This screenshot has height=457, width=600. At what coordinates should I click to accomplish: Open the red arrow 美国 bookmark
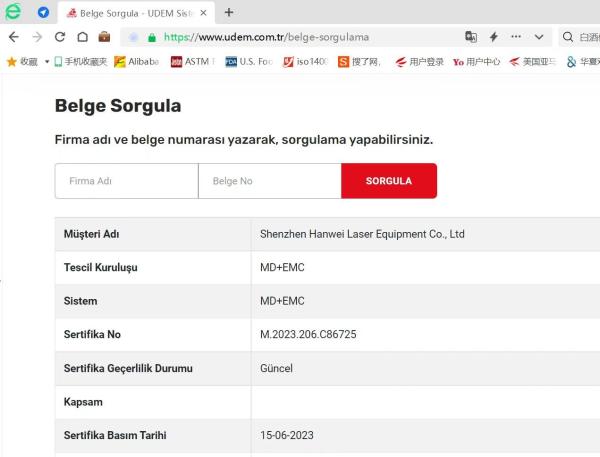[532, 62]
